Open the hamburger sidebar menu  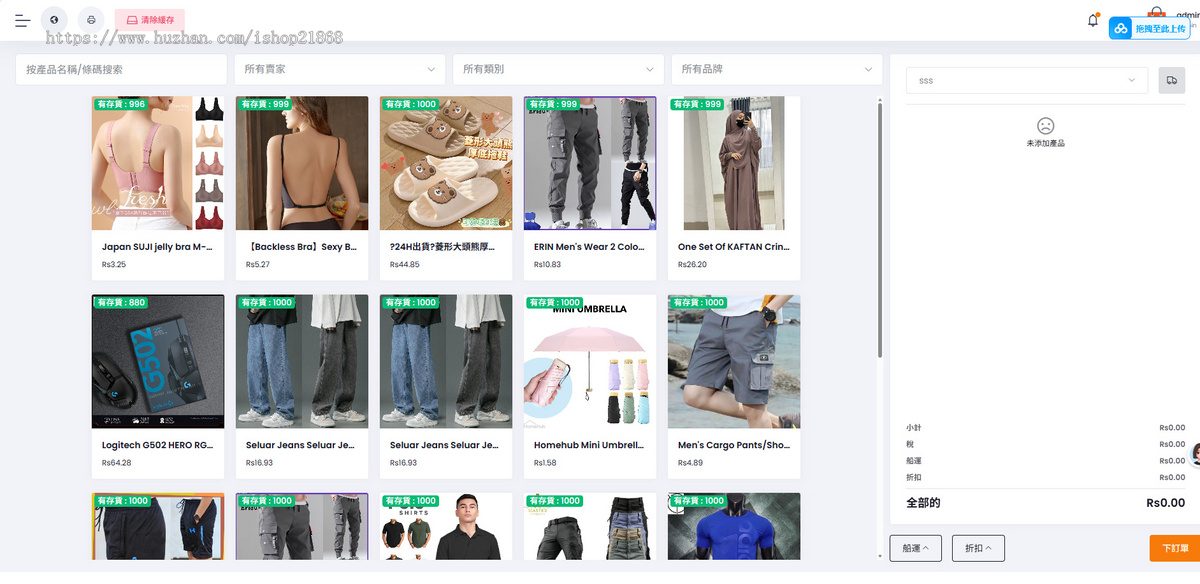coord(22,20)
